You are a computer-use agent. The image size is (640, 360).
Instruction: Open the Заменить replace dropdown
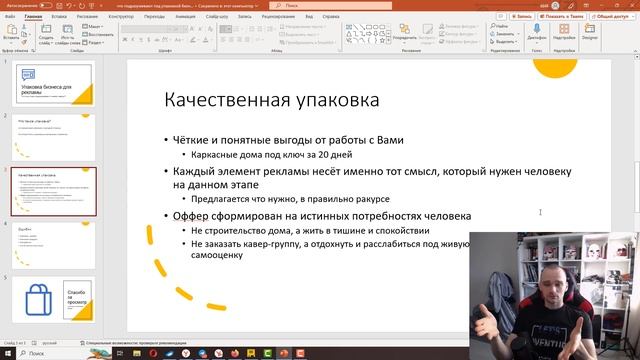tap(504, 34)
